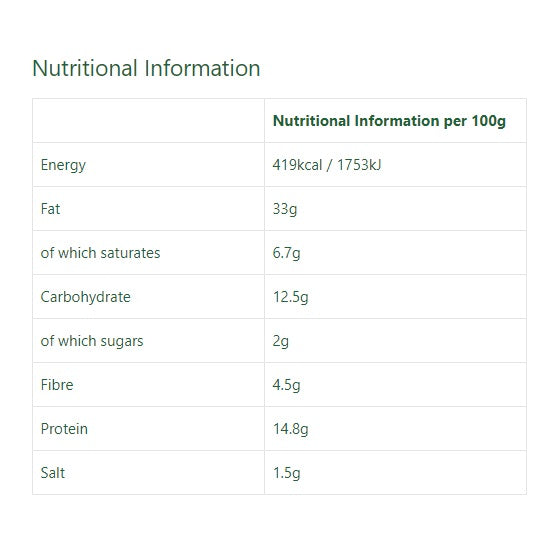Click the Nutritional Information heading
560x560 pixels.
pos(146,68)
